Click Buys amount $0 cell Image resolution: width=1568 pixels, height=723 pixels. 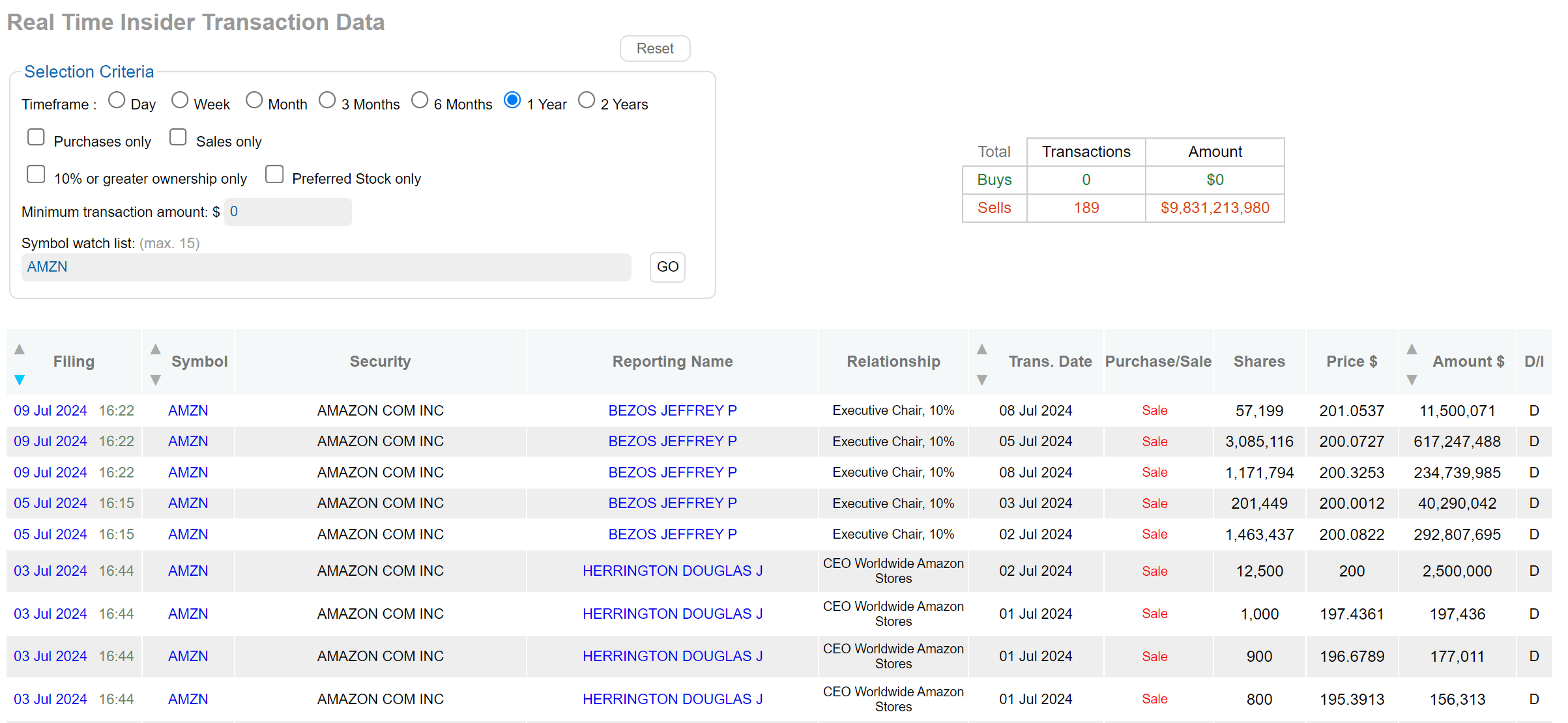pyautogui.click(x=1215, y=180)
